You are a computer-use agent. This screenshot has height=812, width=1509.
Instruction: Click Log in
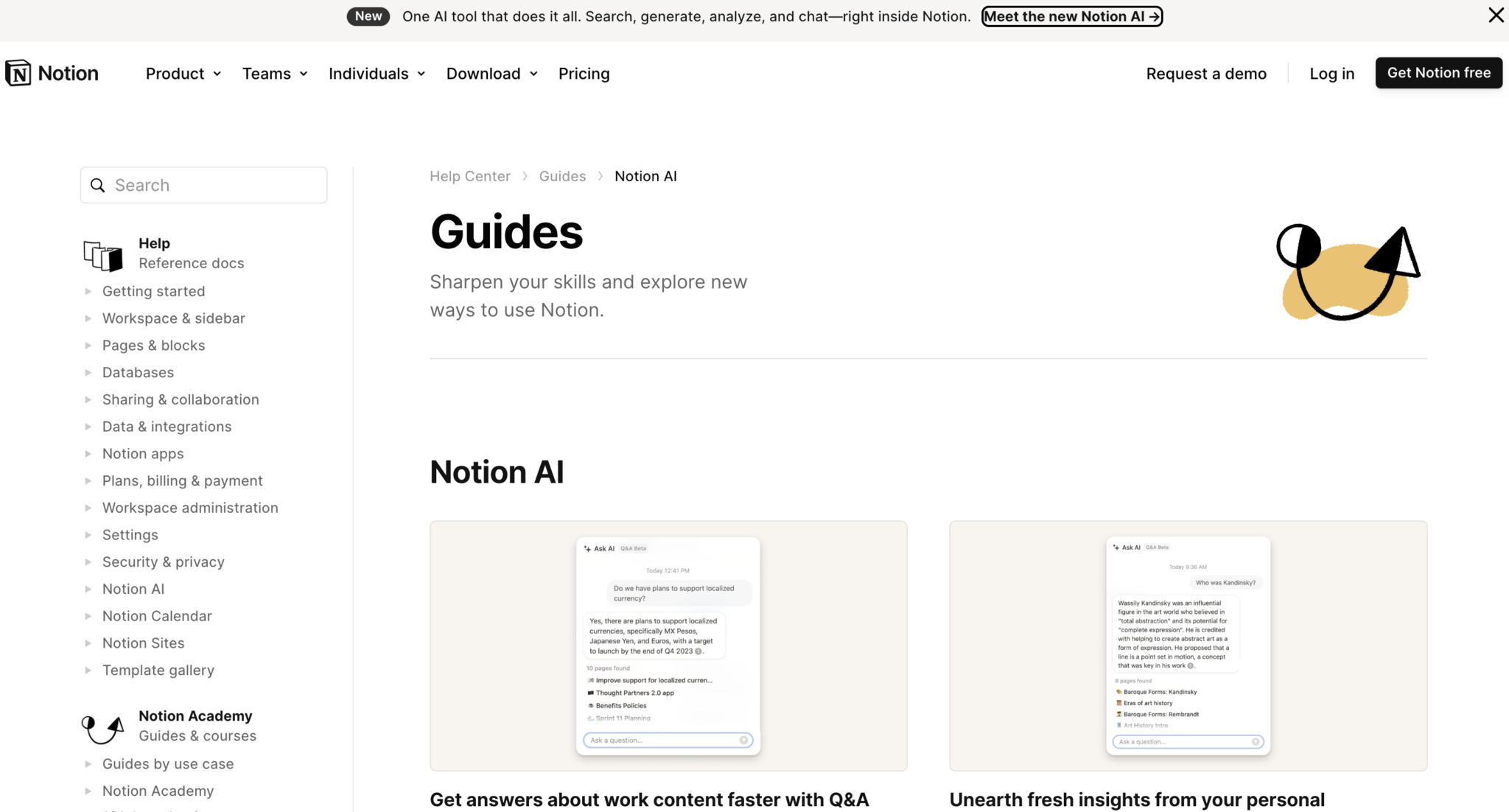click(1331, 73)
